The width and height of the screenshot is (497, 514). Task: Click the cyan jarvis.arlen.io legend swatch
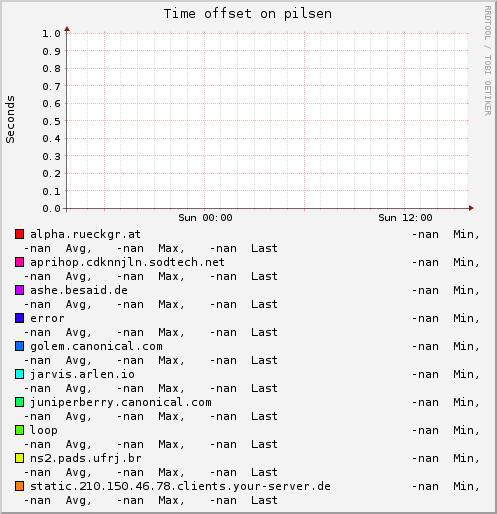tap(19, 374)
